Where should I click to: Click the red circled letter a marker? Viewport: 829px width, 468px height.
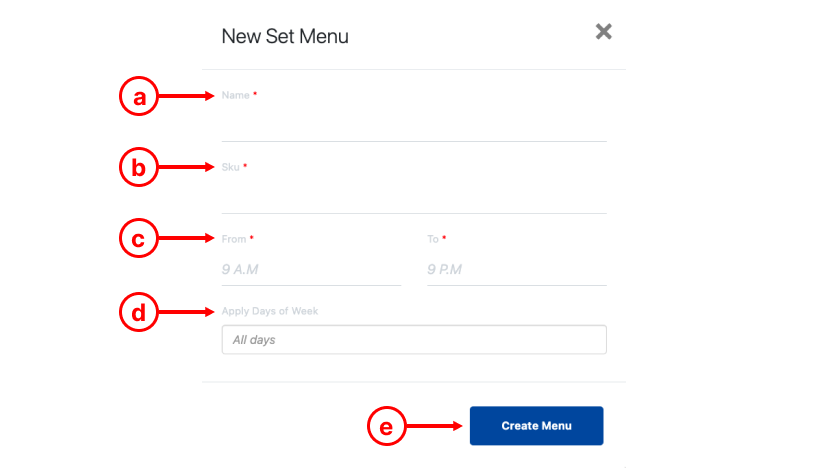(139, 97)
